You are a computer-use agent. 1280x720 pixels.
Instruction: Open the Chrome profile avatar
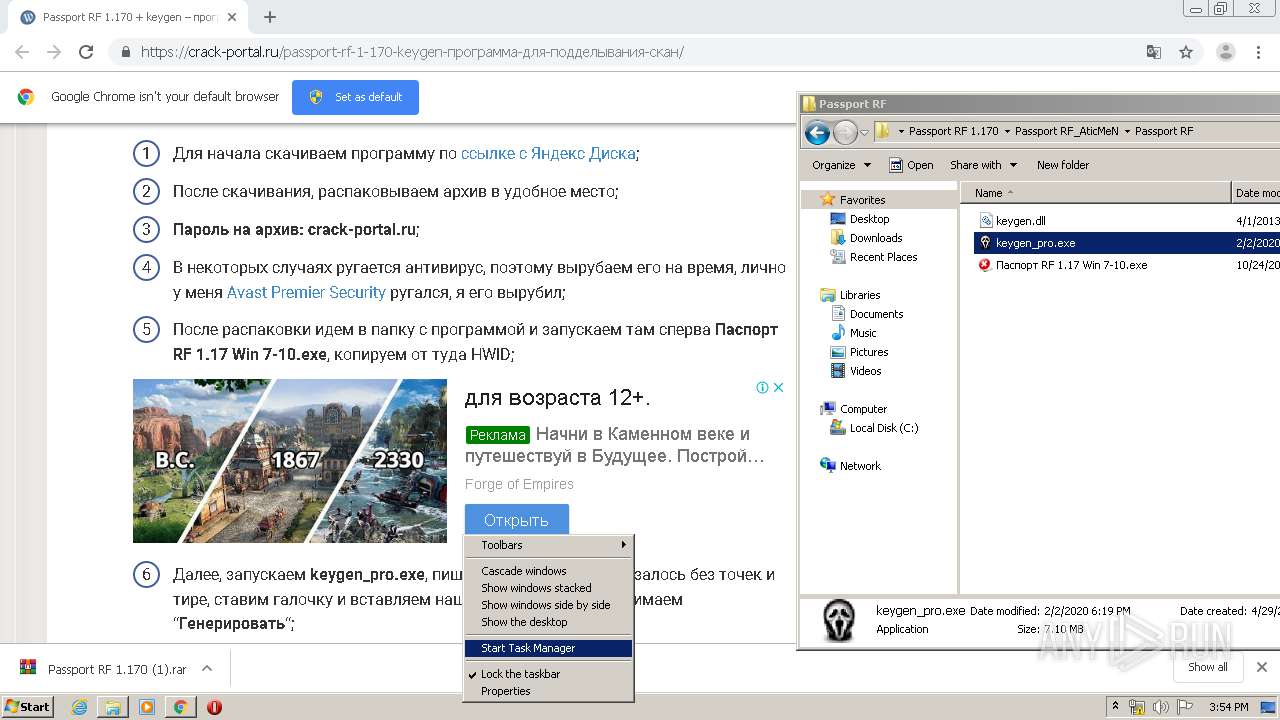point(1226,52)
